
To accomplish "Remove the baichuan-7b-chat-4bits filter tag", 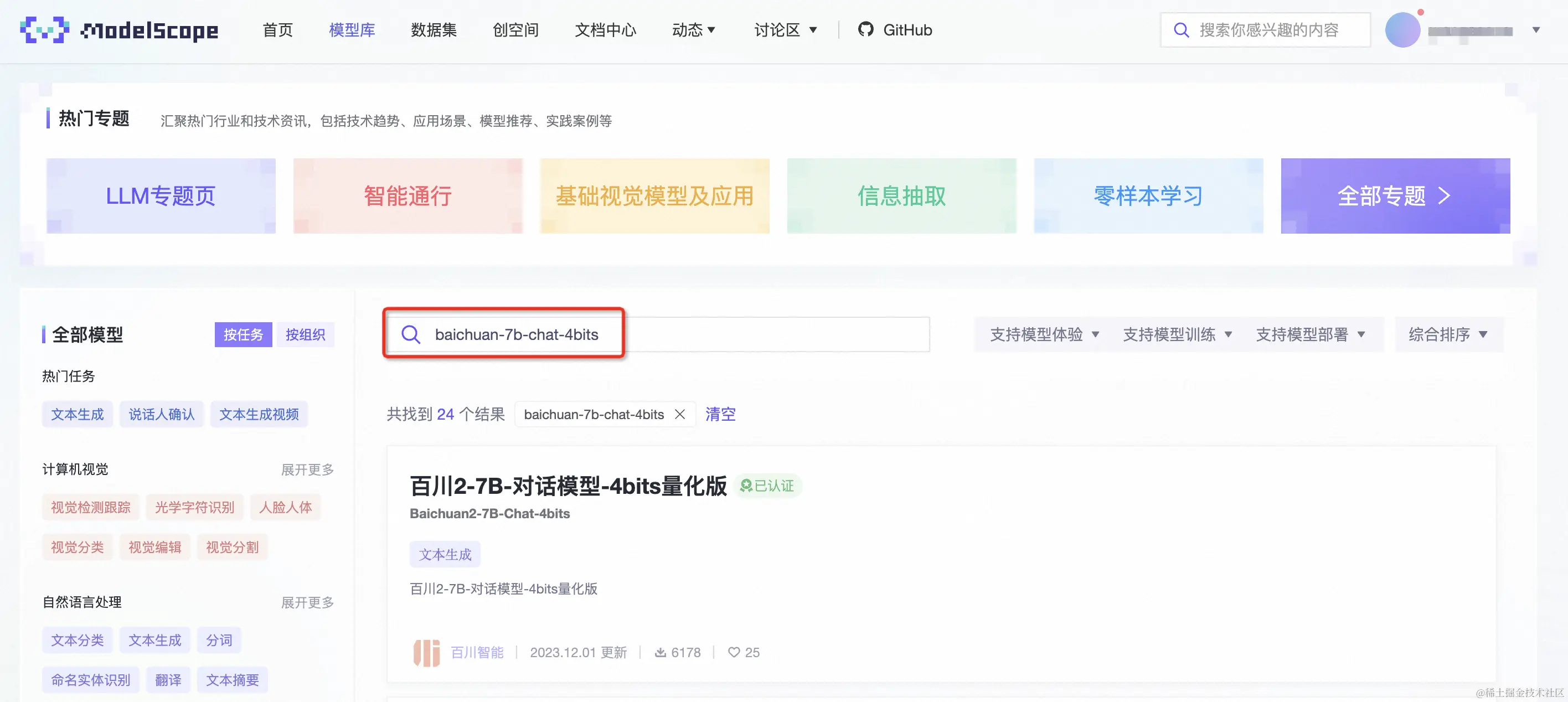I will tap(680, 414).
